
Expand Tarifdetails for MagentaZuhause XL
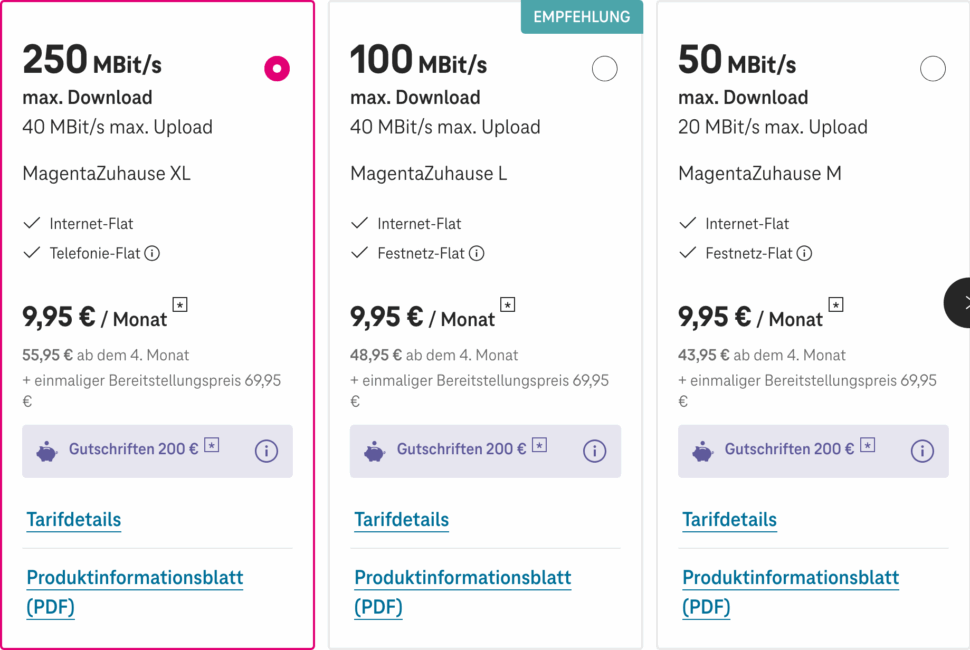74,520
